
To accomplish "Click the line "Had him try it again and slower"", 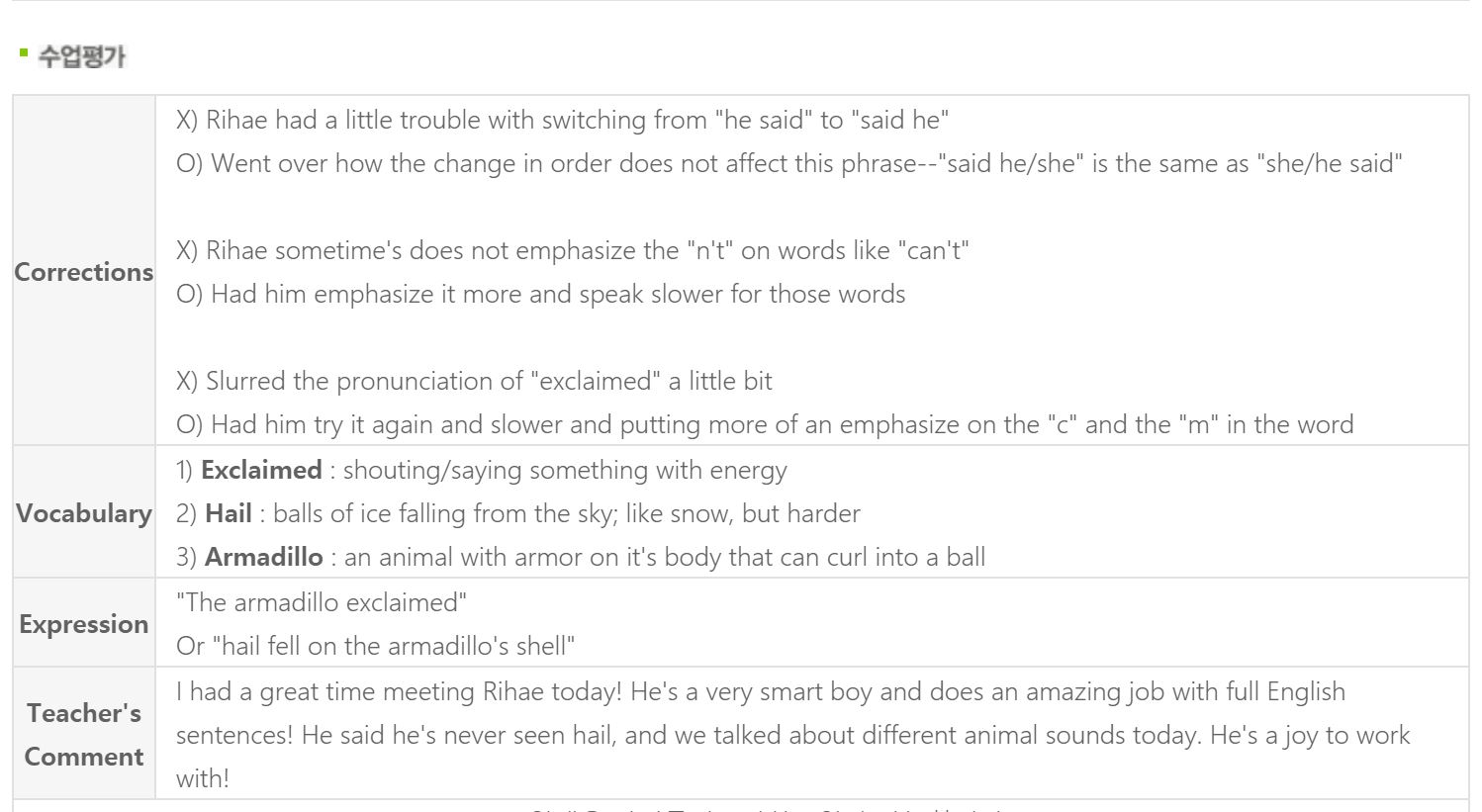I will point(765,424).
